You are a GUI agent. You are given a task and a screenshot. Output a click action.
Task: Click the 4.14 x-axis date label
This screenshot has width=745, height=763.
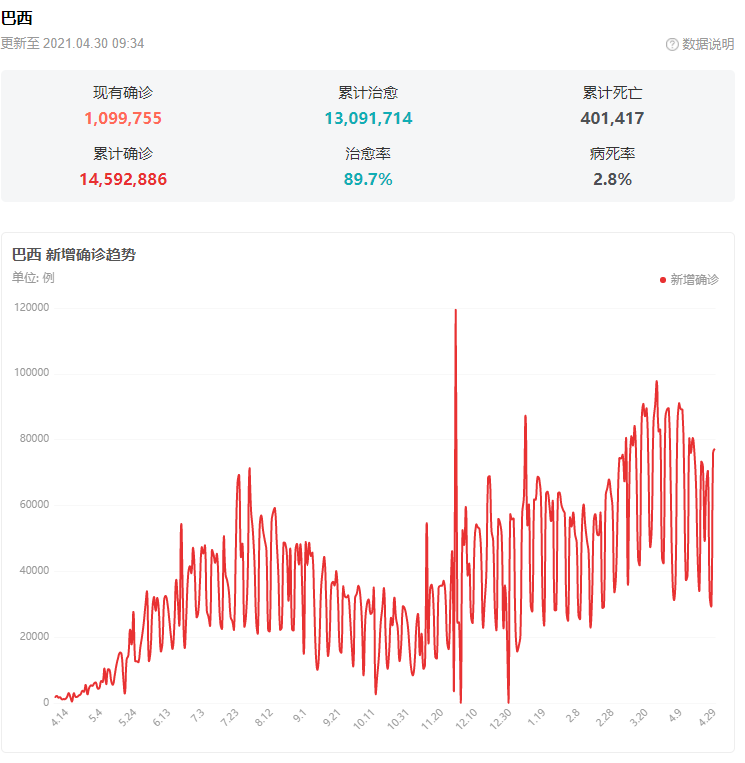pyautogui.click(x=60, y=718)
